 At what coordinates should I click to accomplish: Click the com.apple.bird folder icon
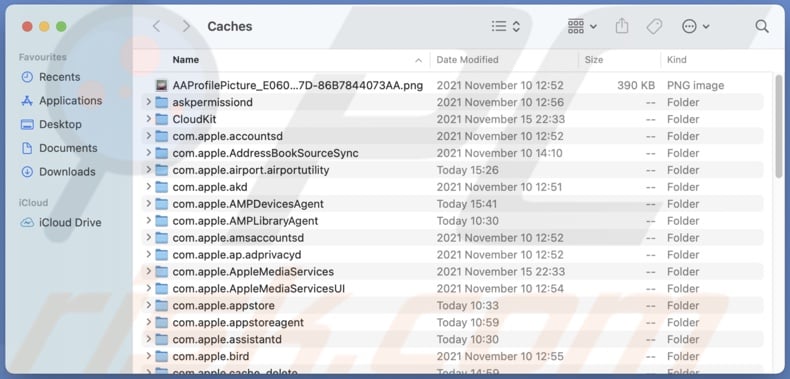coord(161,356)
